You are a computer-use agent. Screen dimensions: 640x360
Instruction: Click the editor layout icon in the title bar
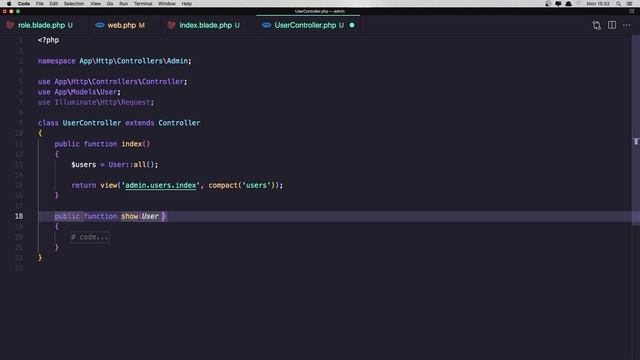click(631, 11)
